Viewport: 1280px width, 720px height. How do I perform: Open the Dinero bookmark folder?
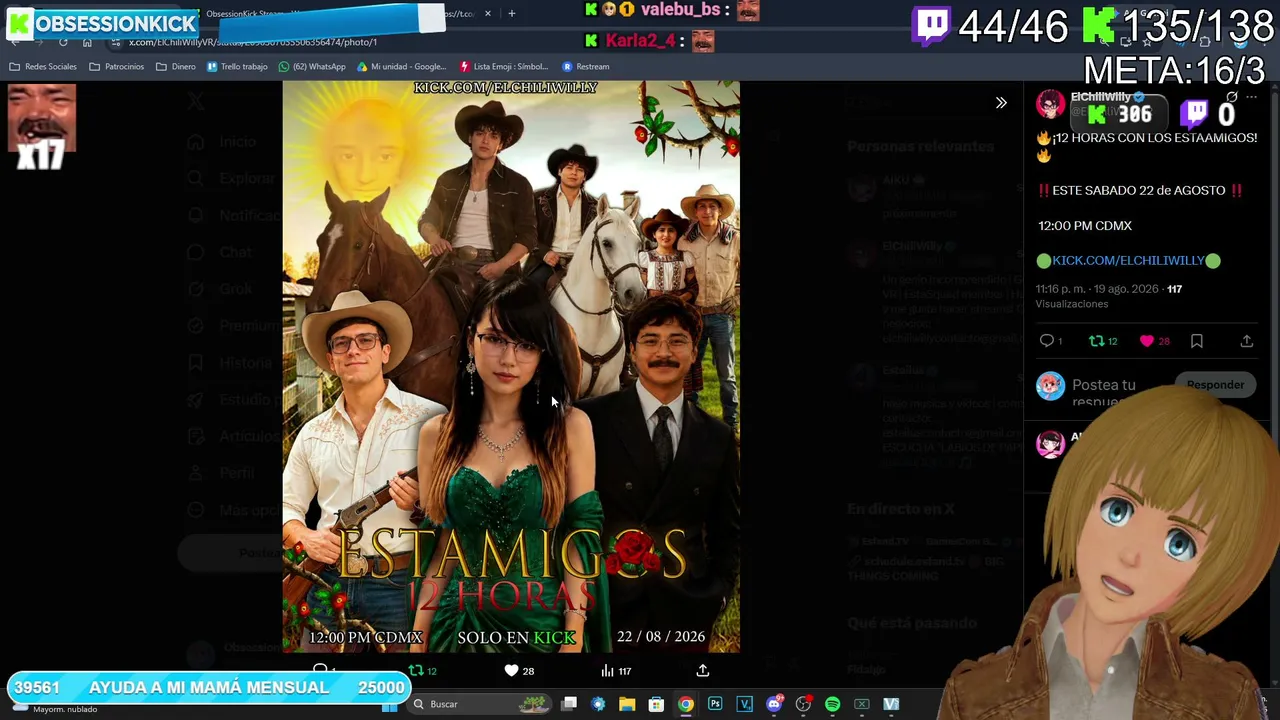tap(176, 67)
